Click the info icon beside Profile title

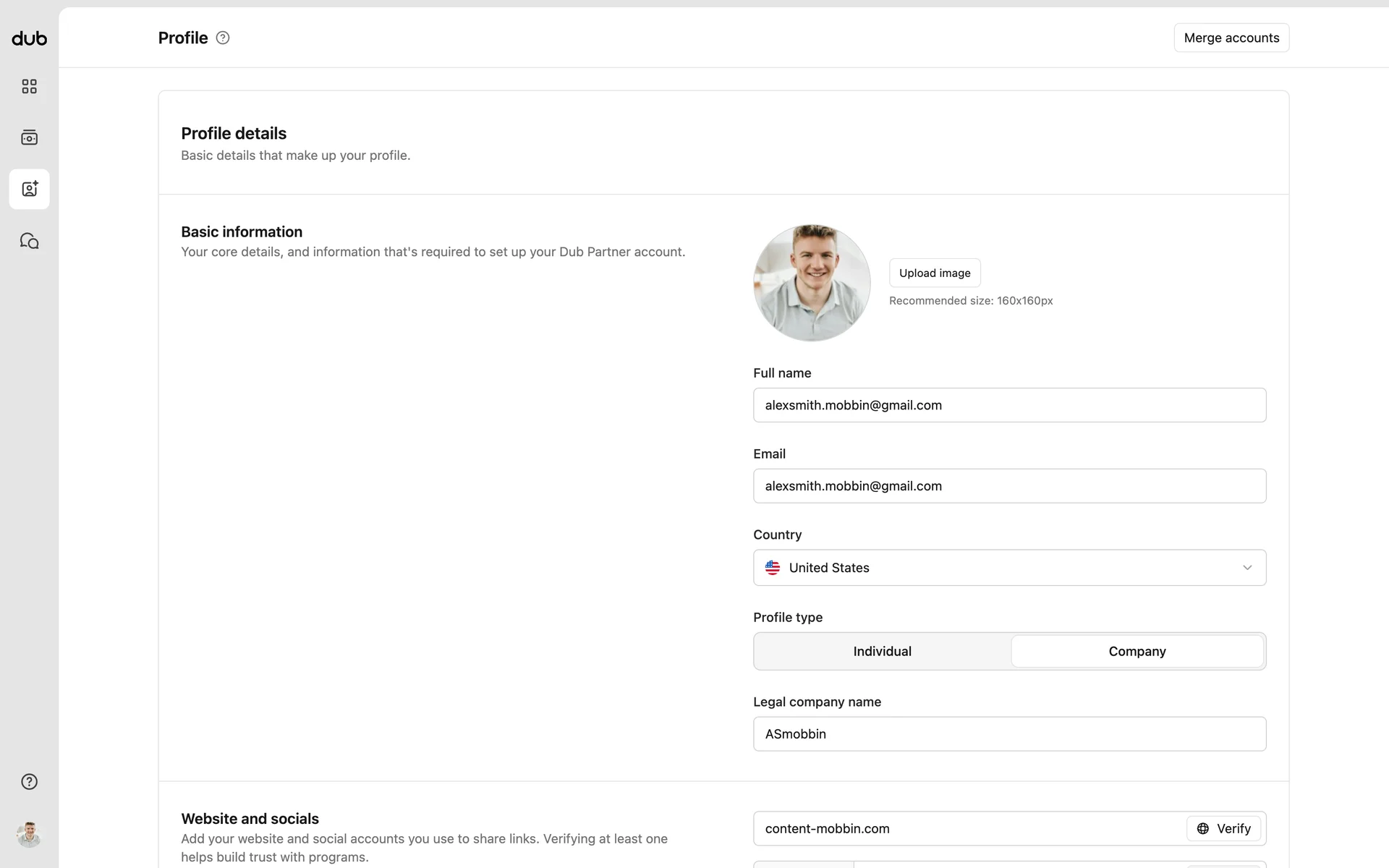pyautogui.click(x=223, y=38)
